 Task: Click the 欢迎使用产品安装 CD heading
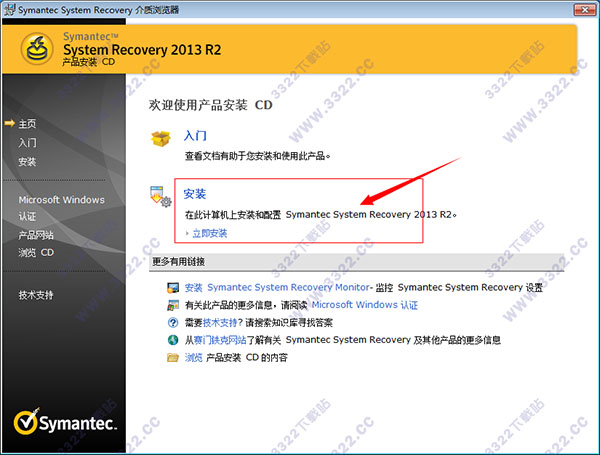tap(210, 105)
